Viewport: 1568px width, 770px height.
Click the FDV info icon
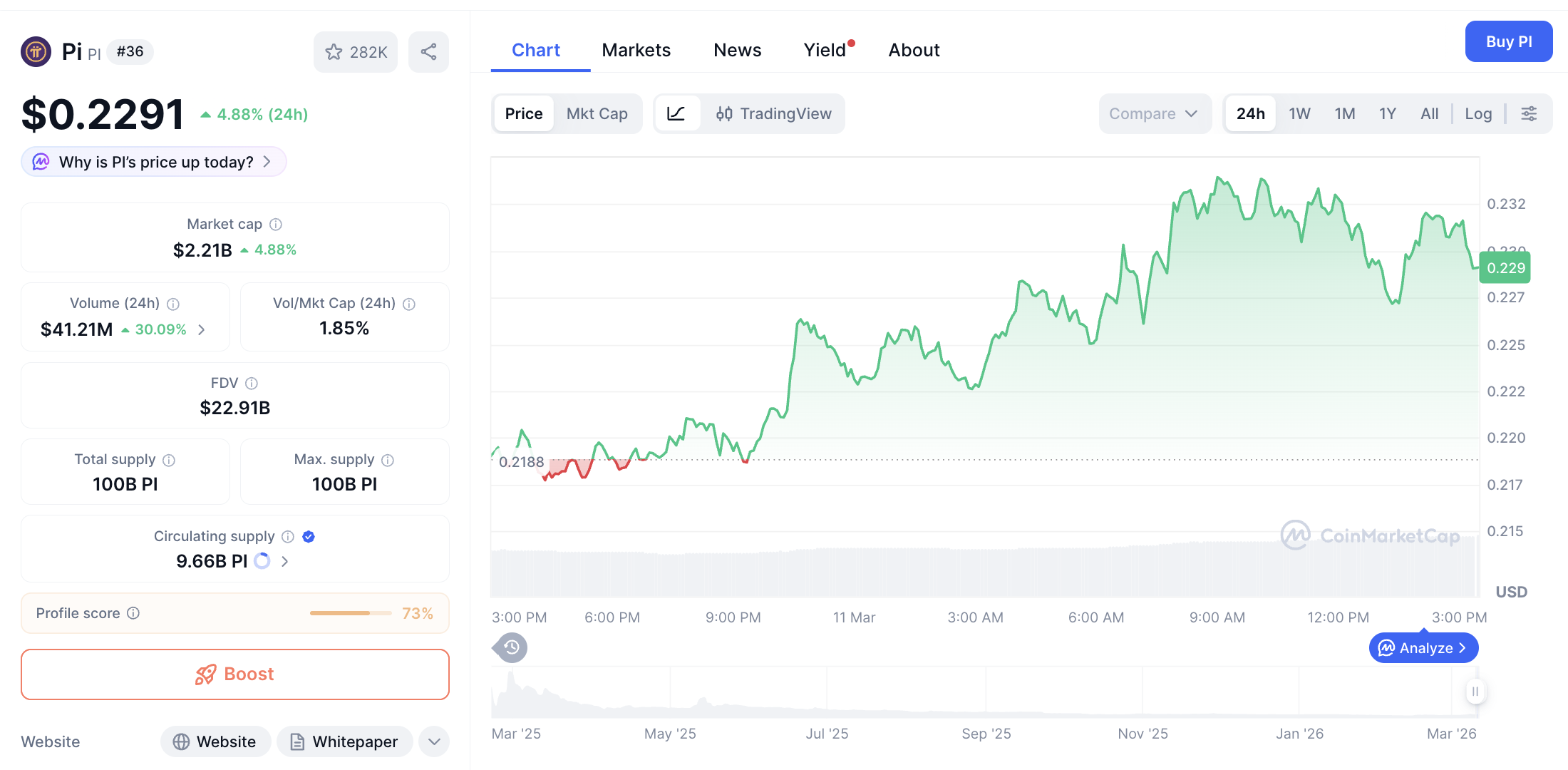point(252,383)
